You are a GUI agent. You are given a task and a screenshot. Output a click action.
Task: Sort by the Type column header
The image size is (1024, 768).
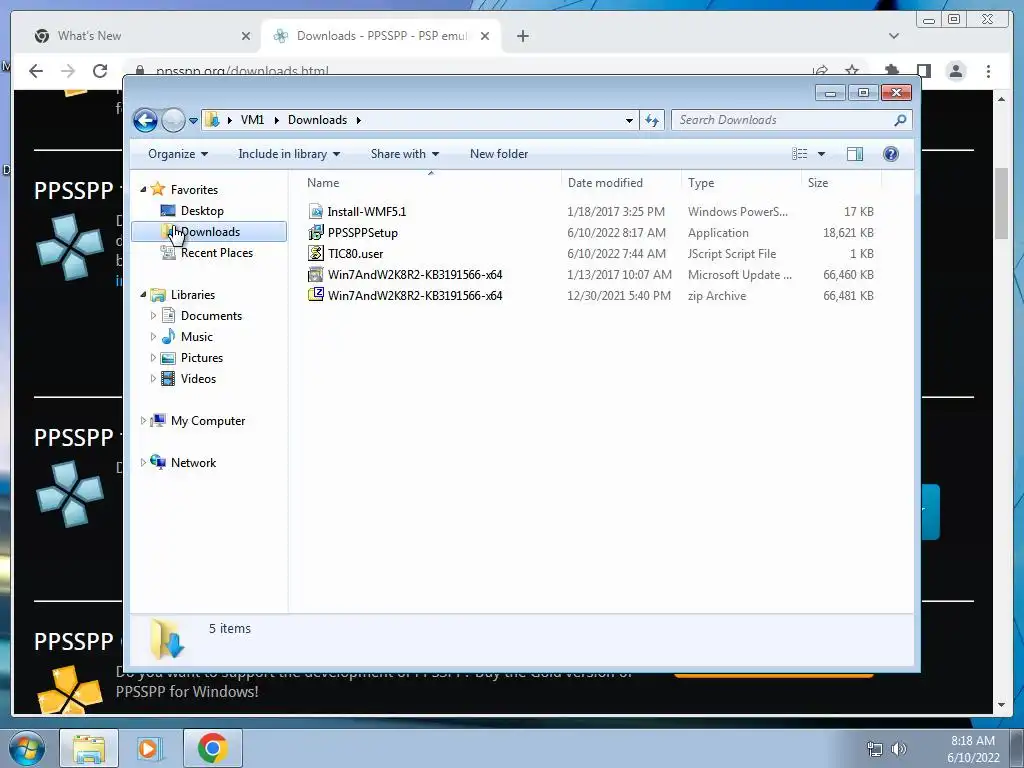pyautogui.click(x=741, y=183)
